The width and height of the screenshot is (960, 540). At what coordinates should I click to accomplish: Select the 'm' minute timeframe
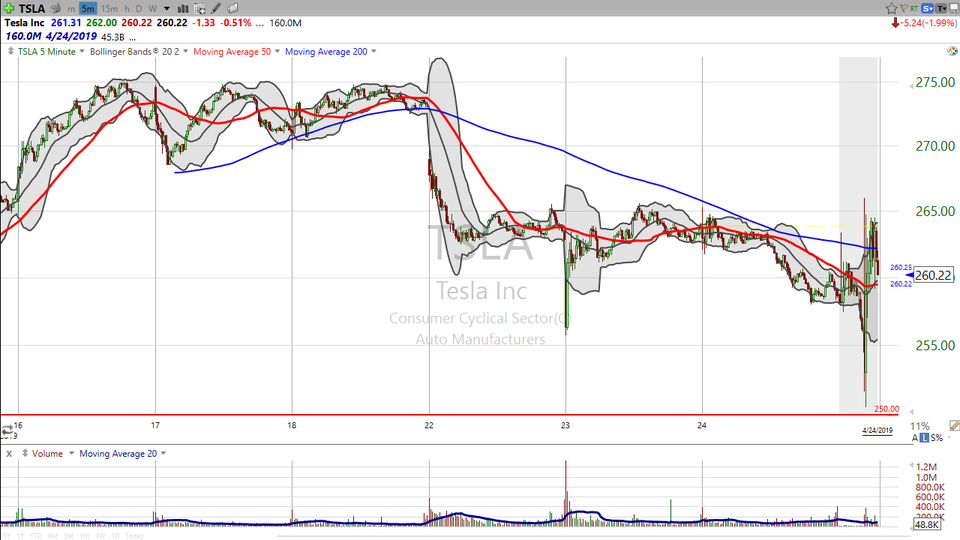pos(71,9)
